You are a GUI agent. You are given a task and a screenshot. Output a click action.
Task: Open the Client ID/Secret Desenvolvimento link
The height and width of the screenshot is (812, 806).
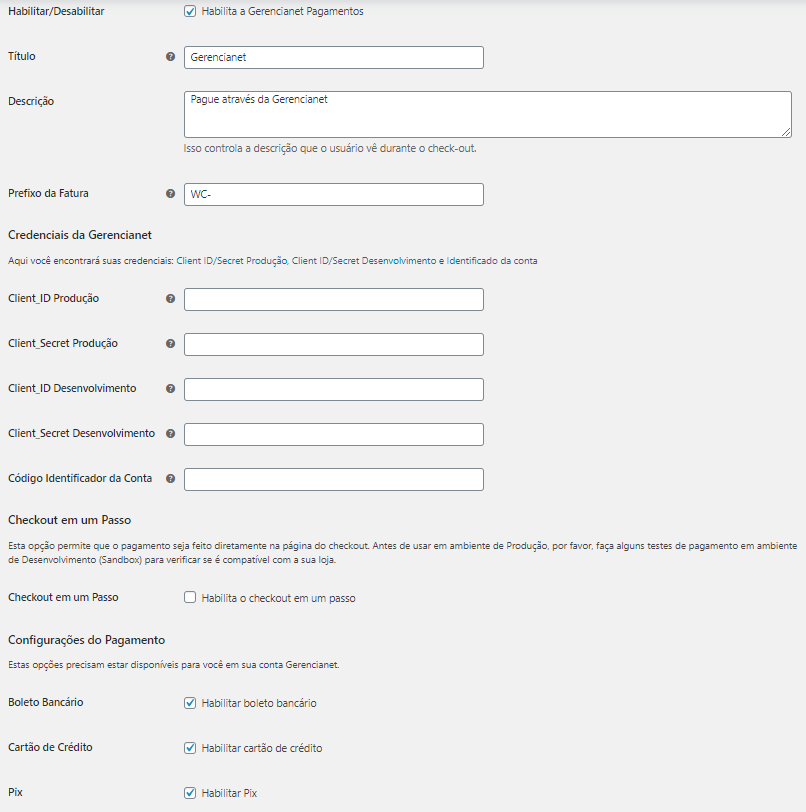point(364,261)
